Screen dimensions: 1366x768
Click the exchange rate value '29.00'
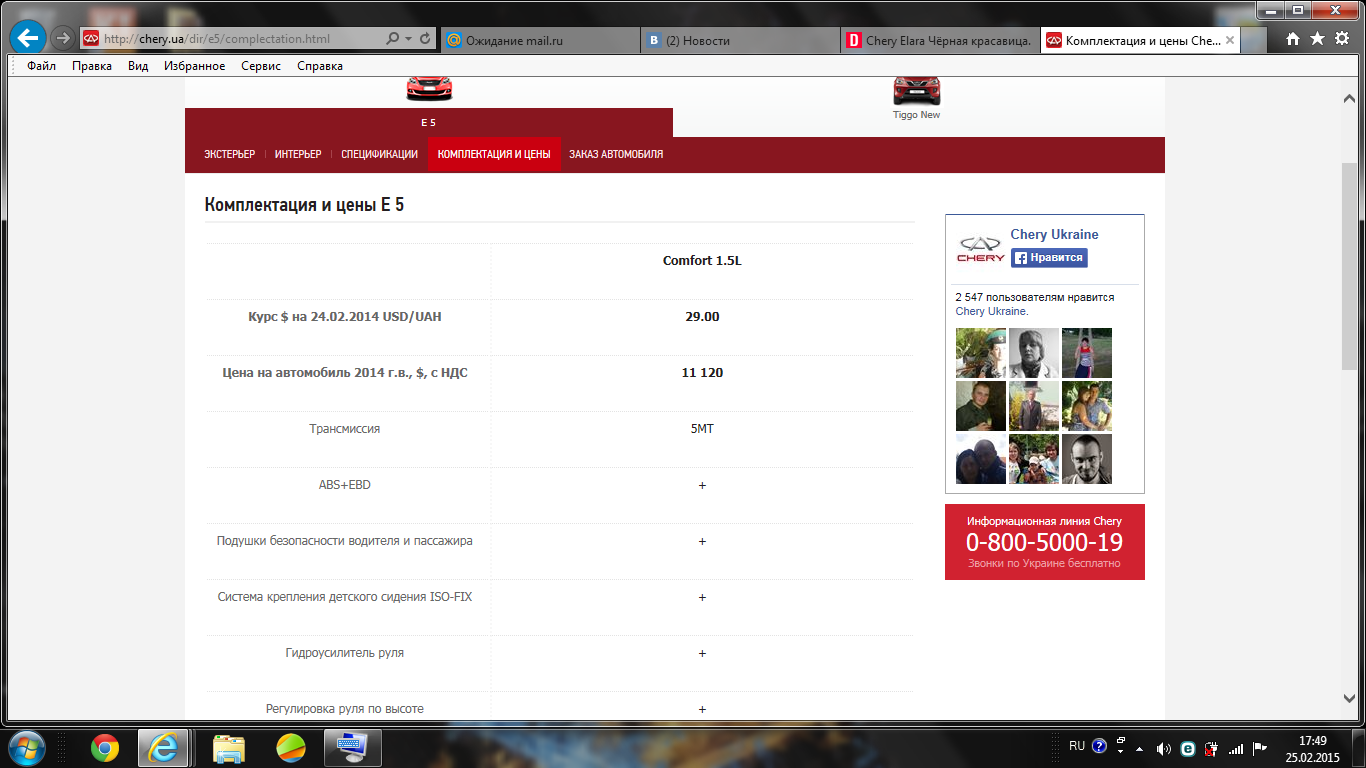702,317
